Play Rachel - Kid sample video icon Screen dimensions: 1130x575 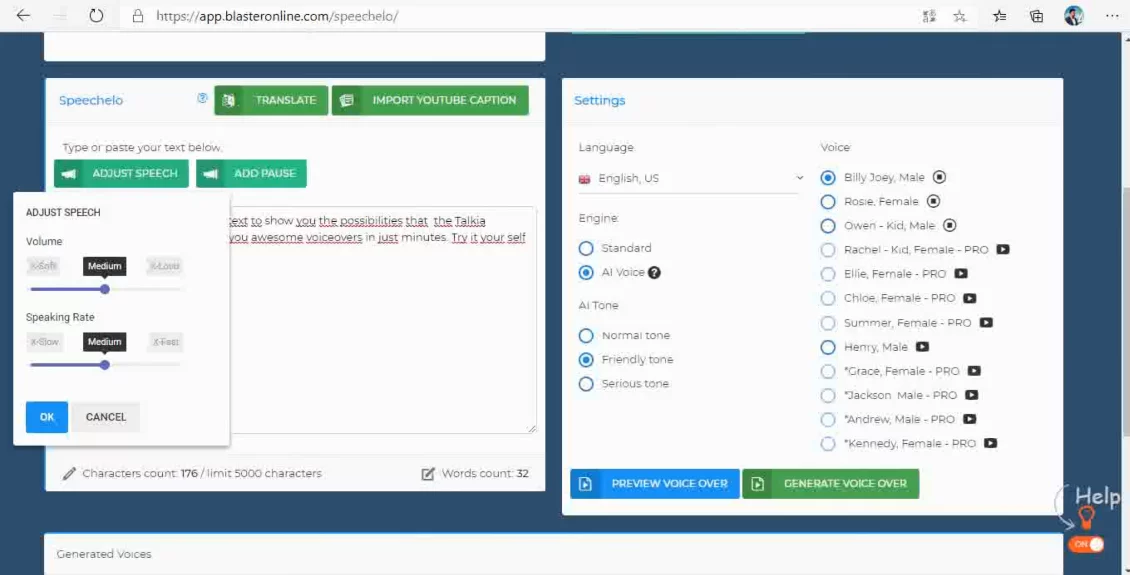(1002, 249)
